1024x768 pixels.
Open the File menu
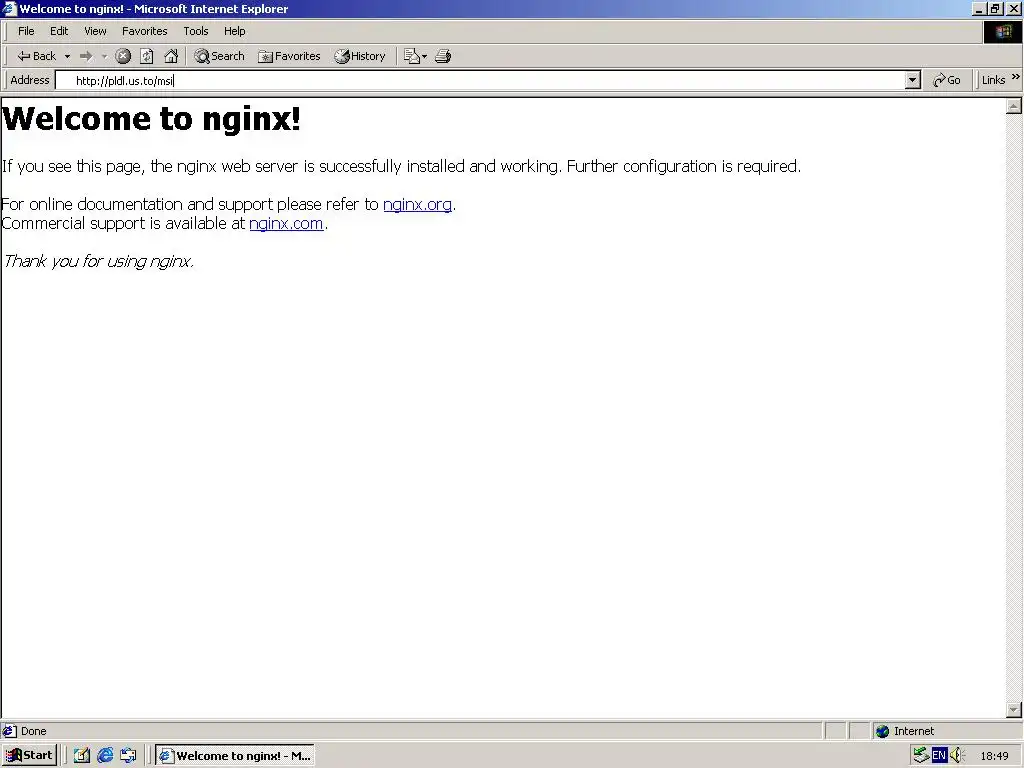[26, 31]
